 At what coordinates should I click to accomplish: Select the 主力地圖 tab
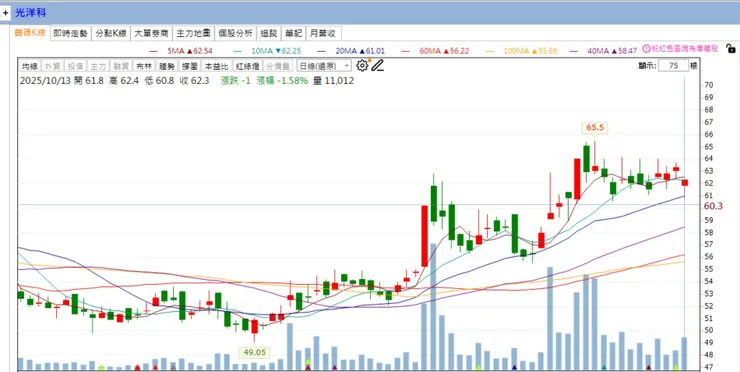pyautogui.click(x=193, y=33)
